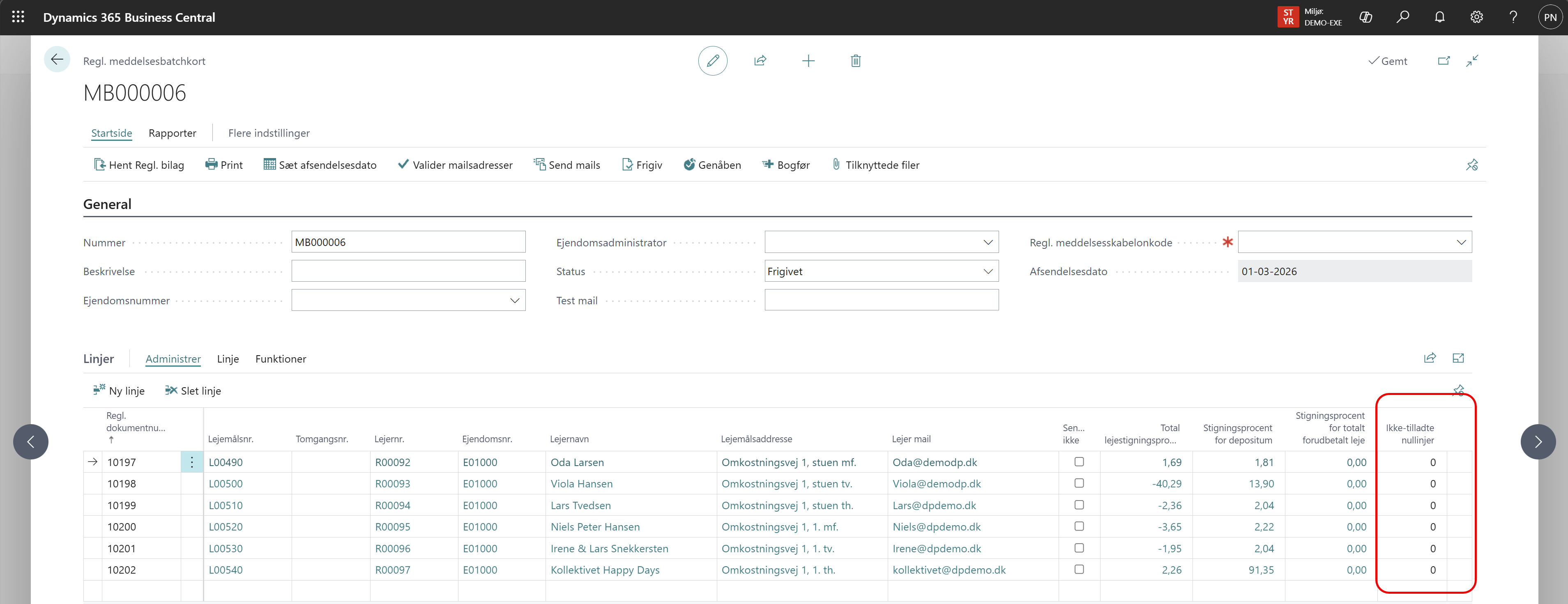
Task: Click Send mails toolbar action
Action: (x=567, y=165)
